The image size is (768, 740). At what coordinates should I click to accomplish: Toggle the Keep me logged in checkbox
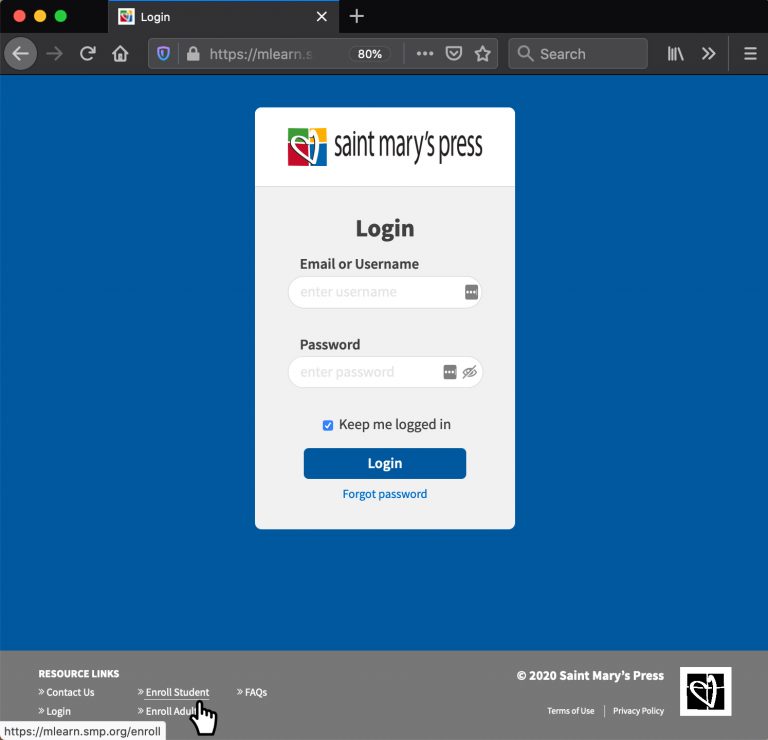pos(328,425)
